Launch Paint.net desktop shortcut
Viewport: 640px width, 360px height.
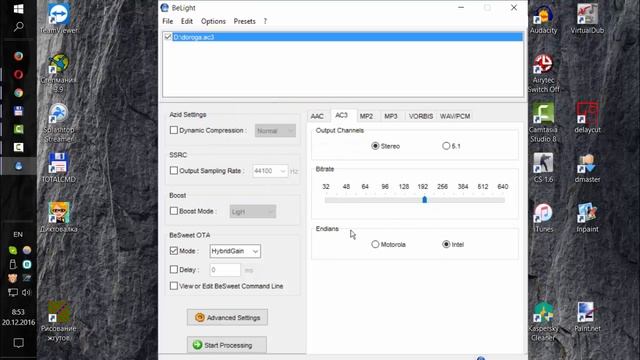(x=587, y=317)
